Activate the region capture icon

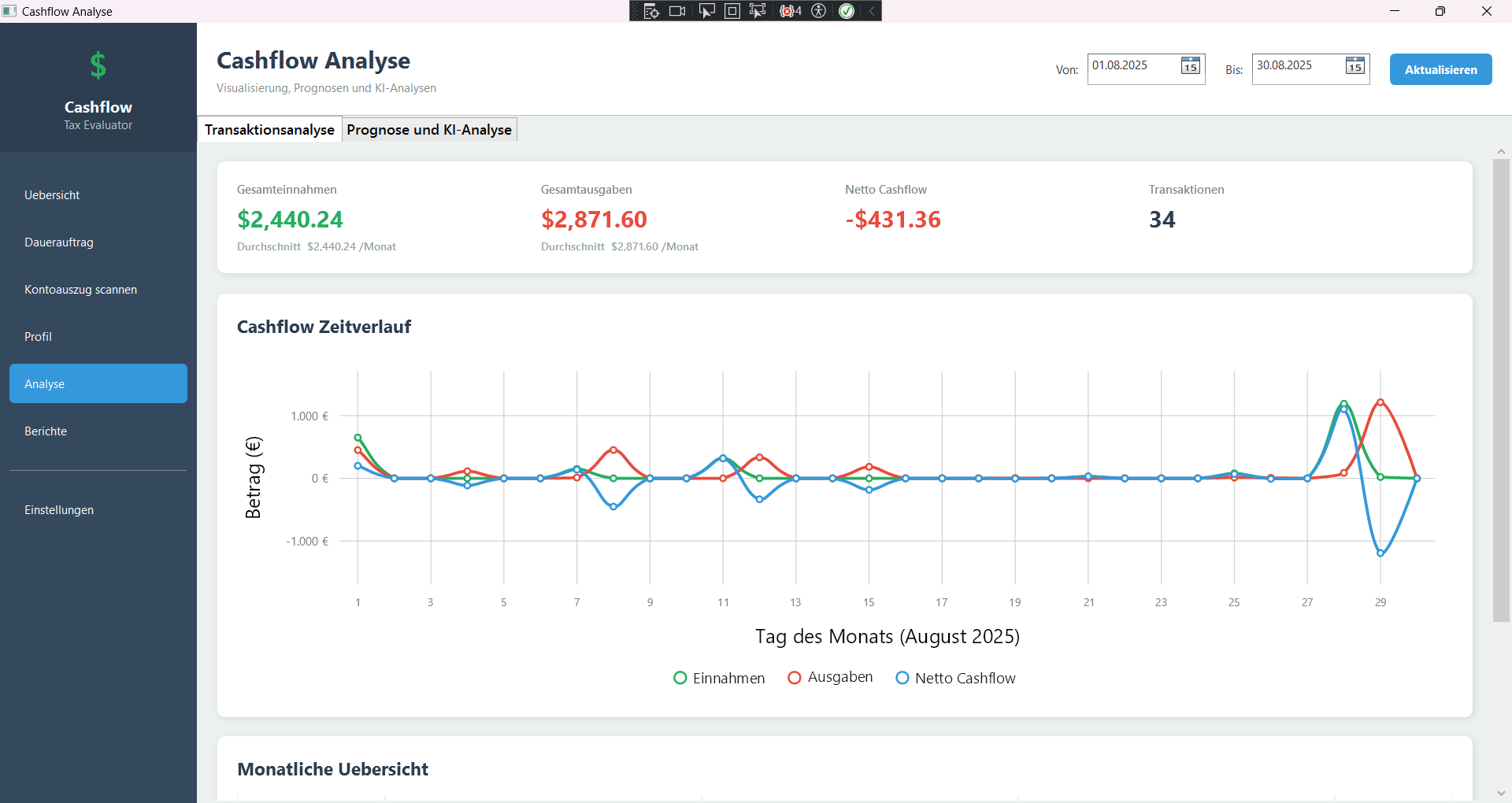click(732, 11)
